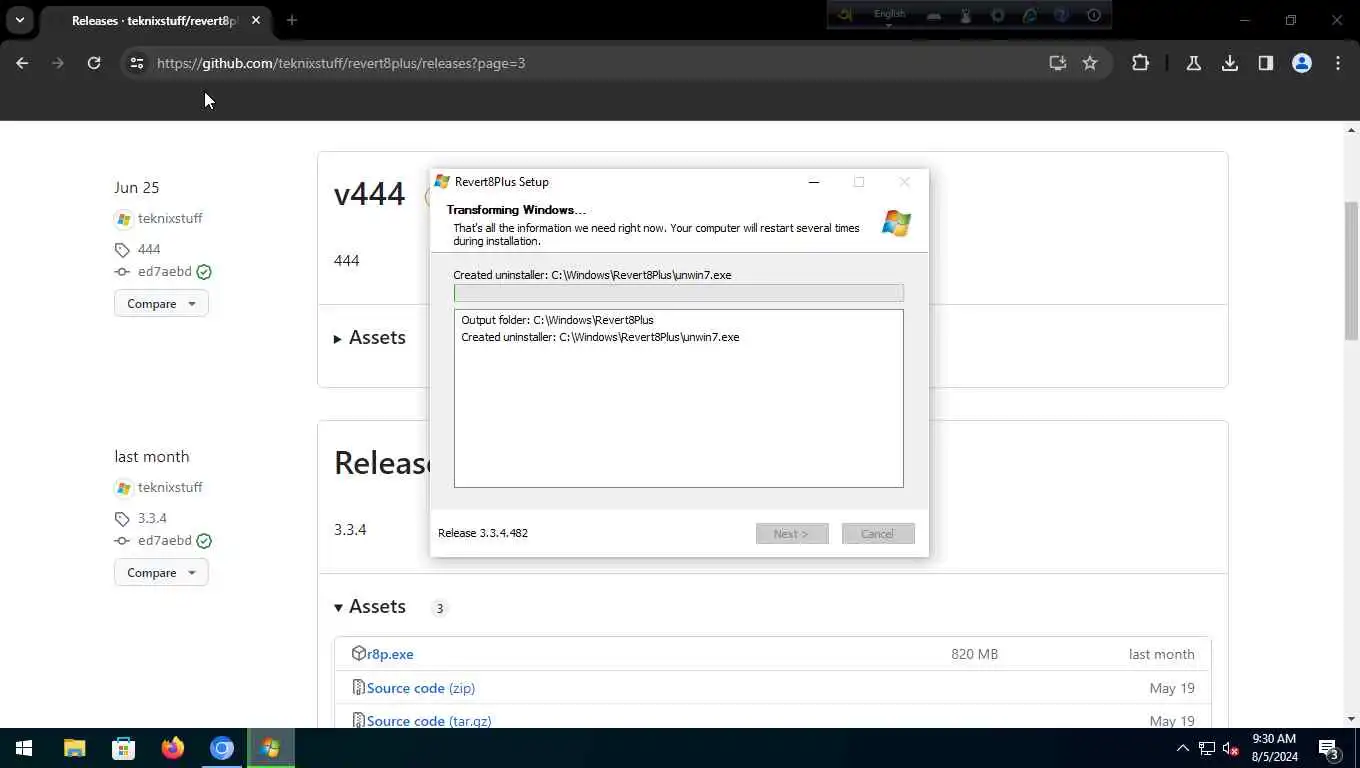This screenshot has height=768, width=1360.
Task: Open teknixstuff author link under last month
Action: [170, 487]
